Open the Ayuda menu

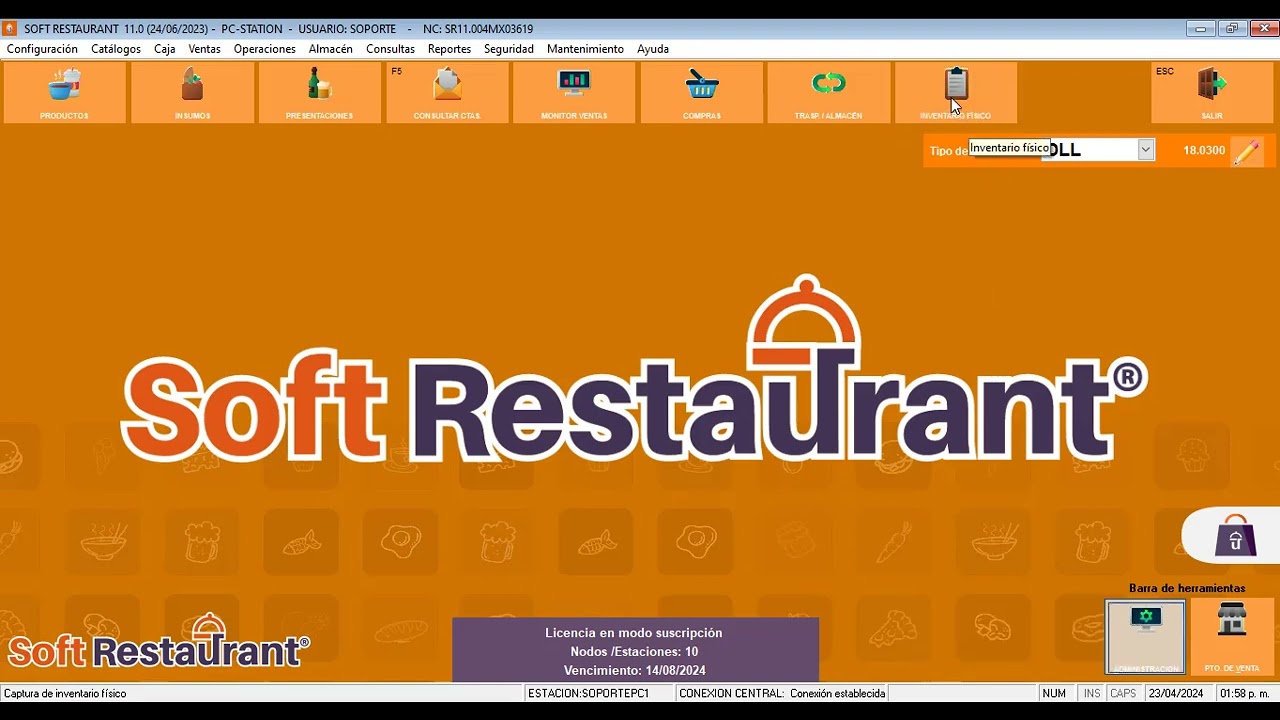tap(653, 49)
